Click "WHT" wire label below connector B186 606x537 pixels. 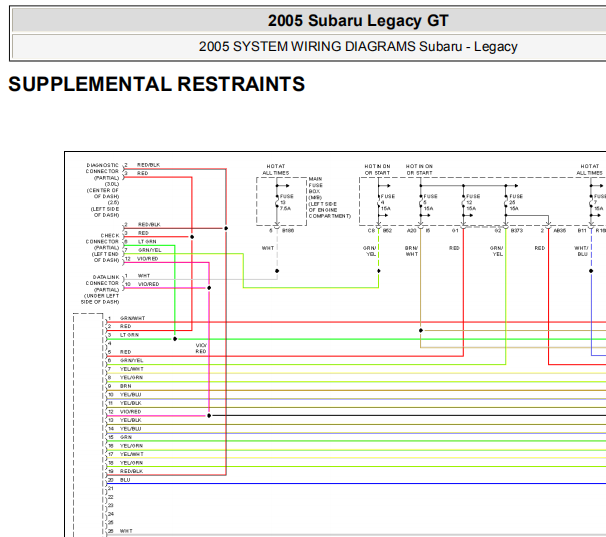(268, 248)
